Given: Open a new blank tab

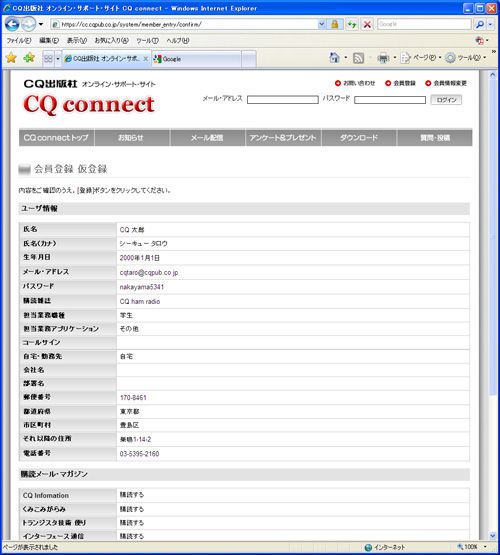Looking at the screenshot, I should click(249, 59).
